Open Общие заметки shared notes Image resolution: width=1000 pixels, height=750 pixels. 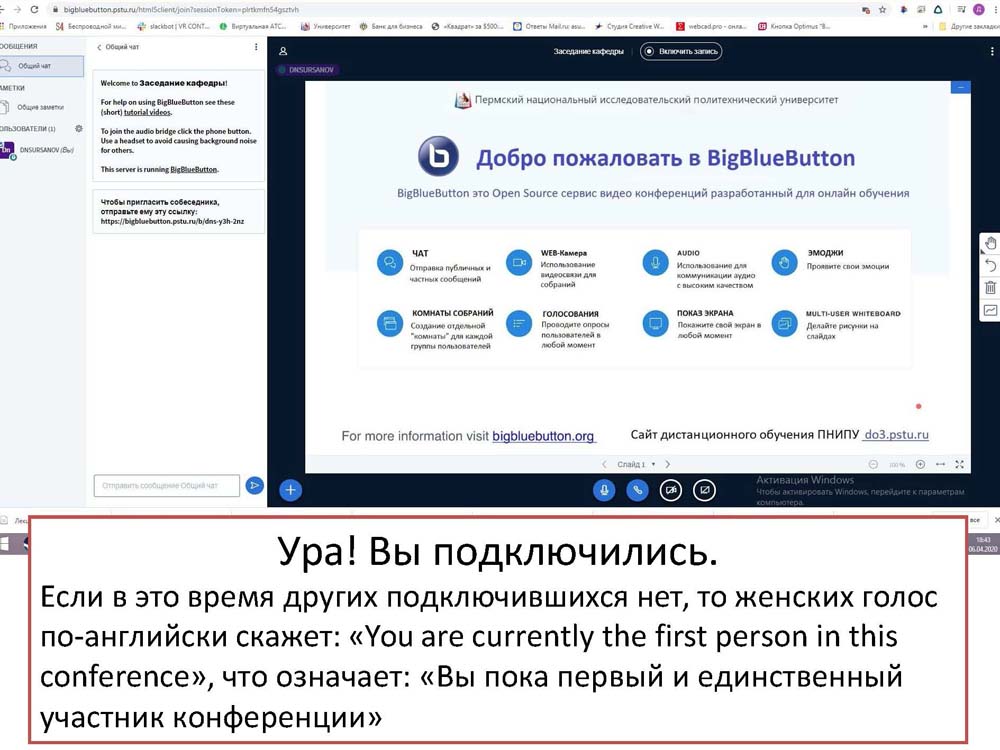coord(35,107)
